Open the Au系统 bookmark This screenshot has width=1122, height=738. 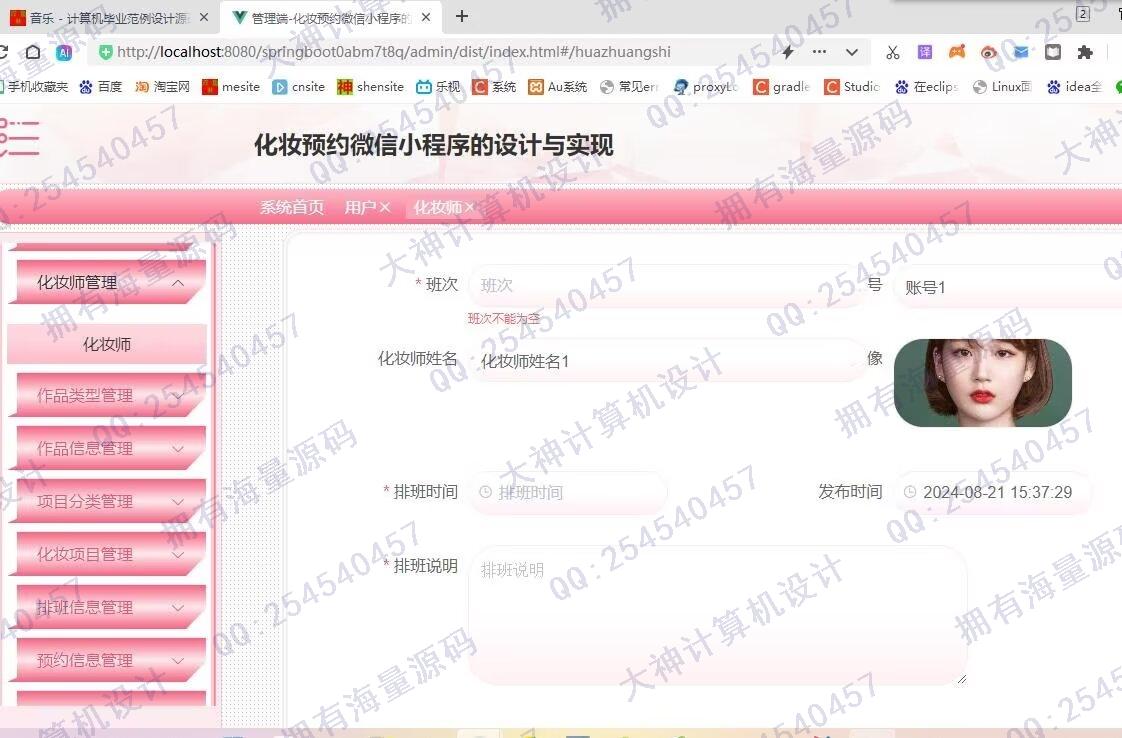[557, 87]
